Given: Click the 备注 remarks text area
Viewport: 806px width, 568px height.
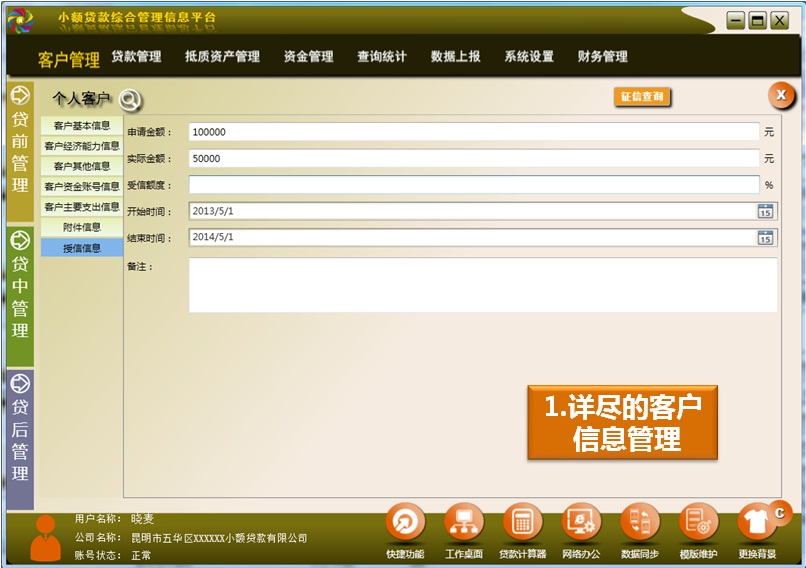Looking at the screenshot, I should coord(482,285).
